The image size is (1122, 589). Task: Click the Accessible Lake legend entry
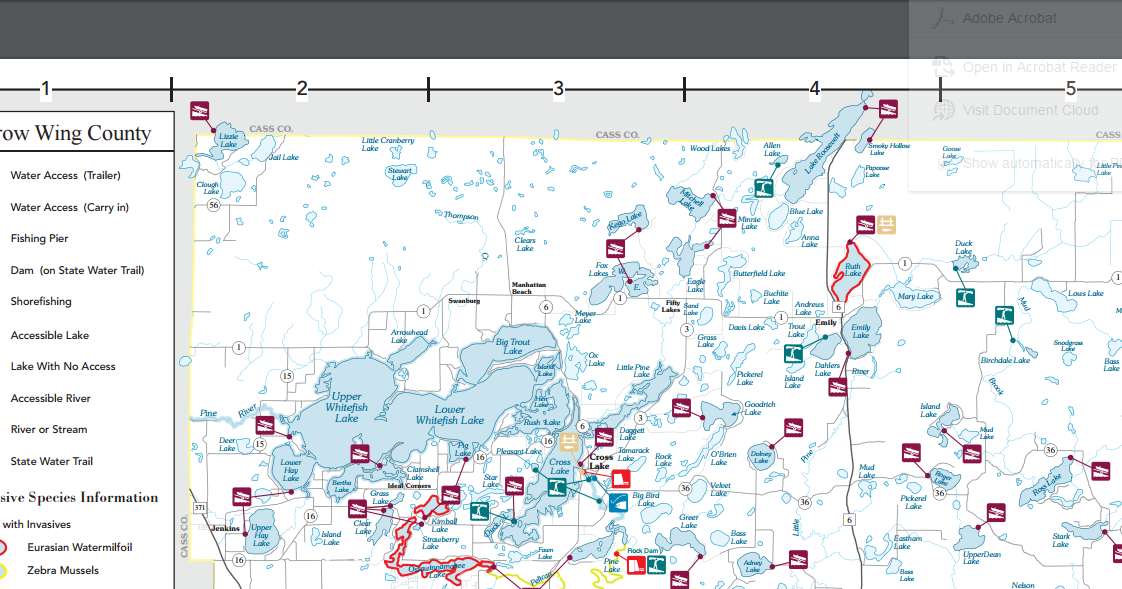point(49,335)
